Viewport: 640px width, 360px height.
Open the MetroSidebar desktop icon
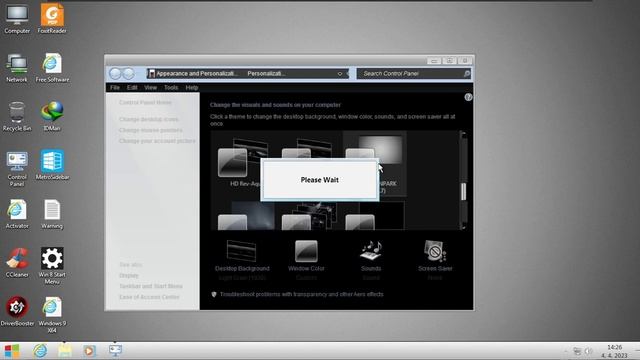52,165
